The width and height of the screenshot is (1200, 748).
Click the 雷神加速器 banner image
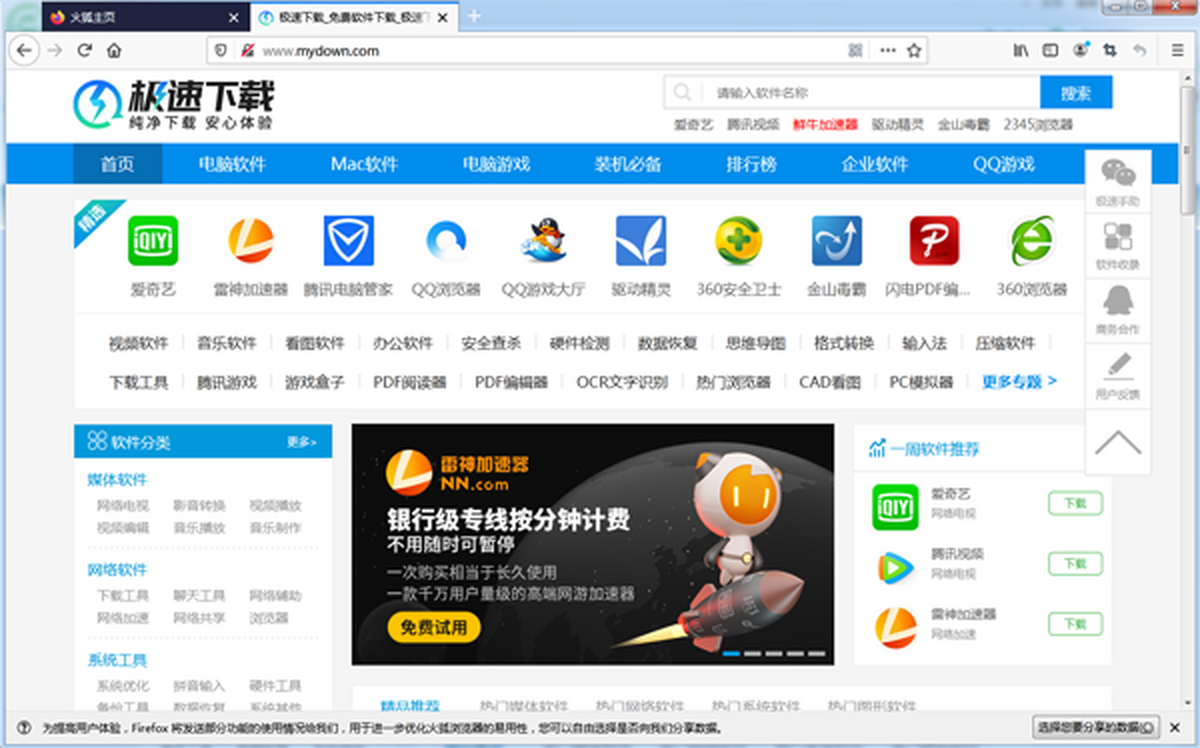(592, 544)
